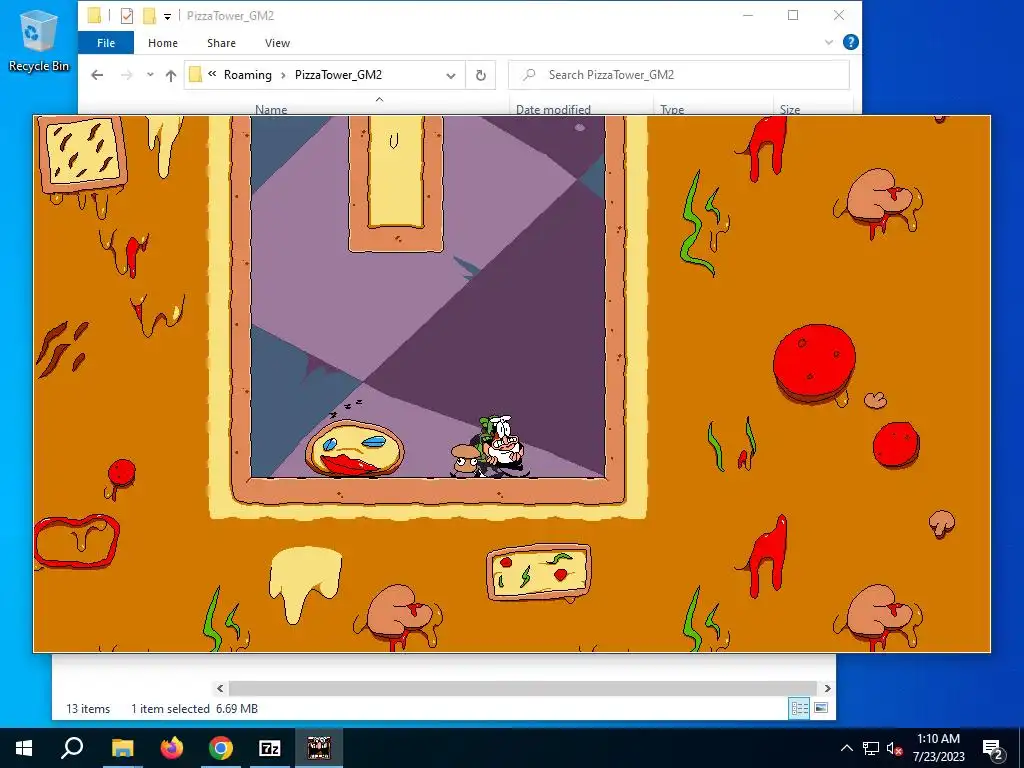Open the recent locations dropdown arrow
Image resolution: width=1024 pixels, height=768 pixels.
[x=150, y=75]
